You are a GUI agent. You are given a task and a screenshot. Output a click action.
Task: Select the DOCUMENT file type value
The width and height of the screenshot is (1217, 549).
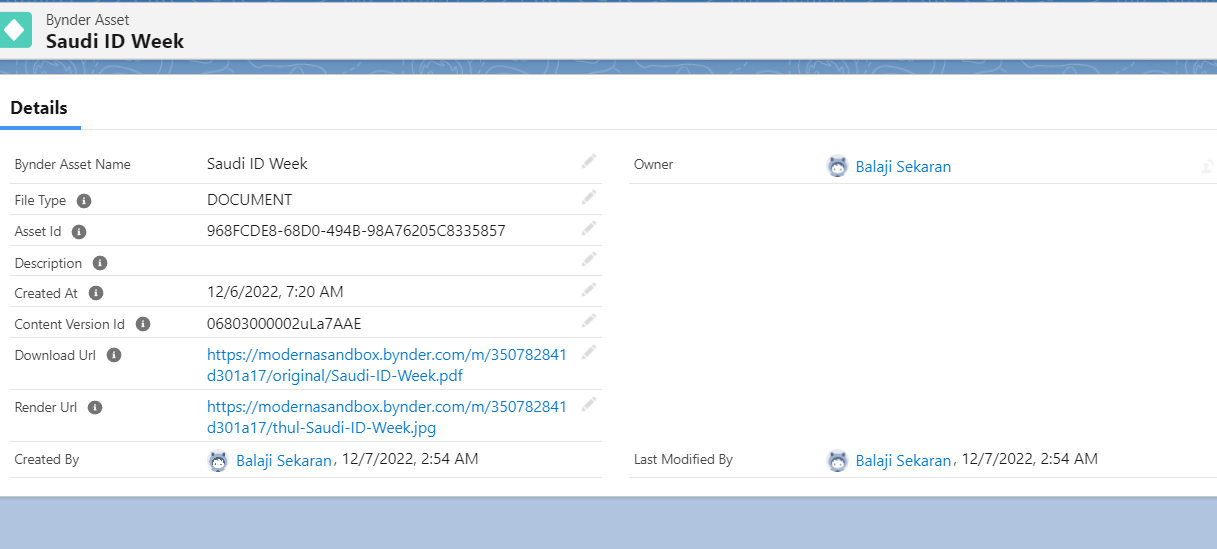pyautogui.click(x=250, y=199)
